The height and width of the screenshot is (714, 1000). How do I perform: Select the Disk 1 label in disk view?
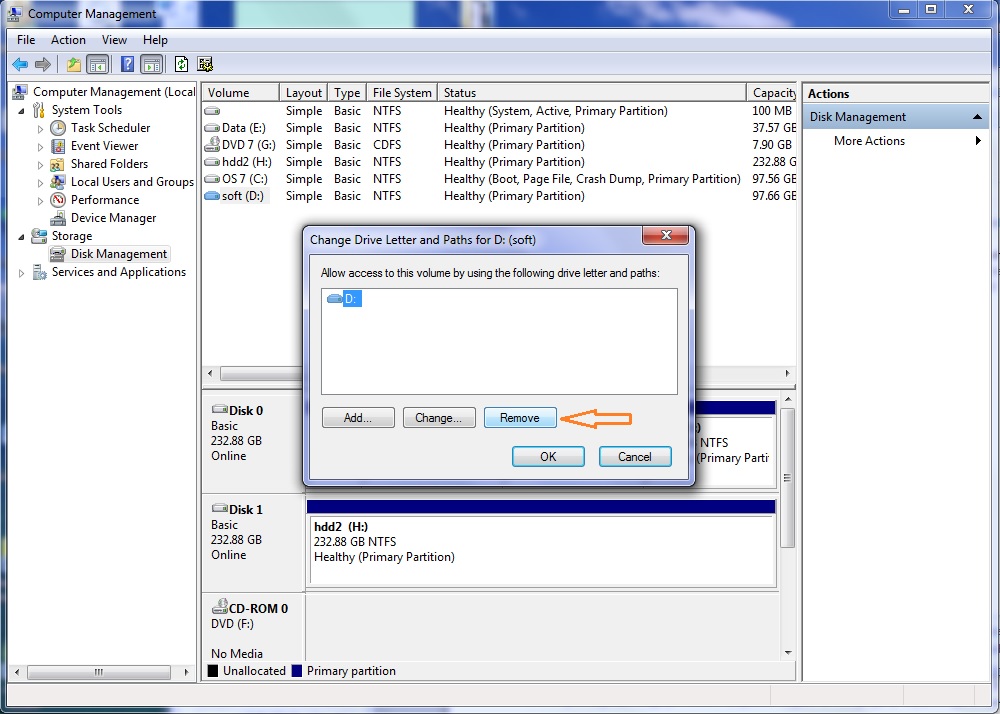tap(246, 509)
